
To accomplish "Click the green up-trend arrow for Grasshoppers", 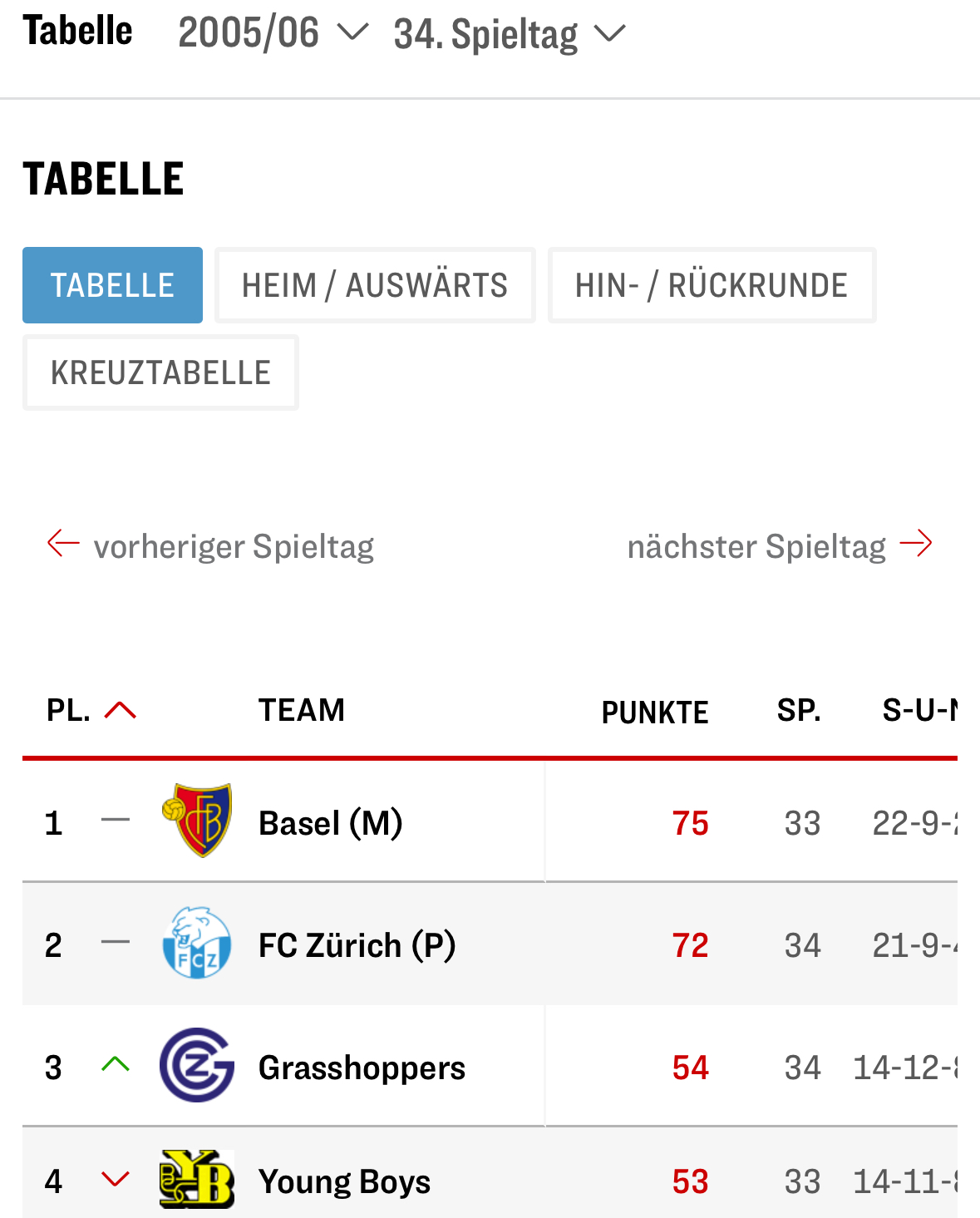I will tap(116, 1064).
